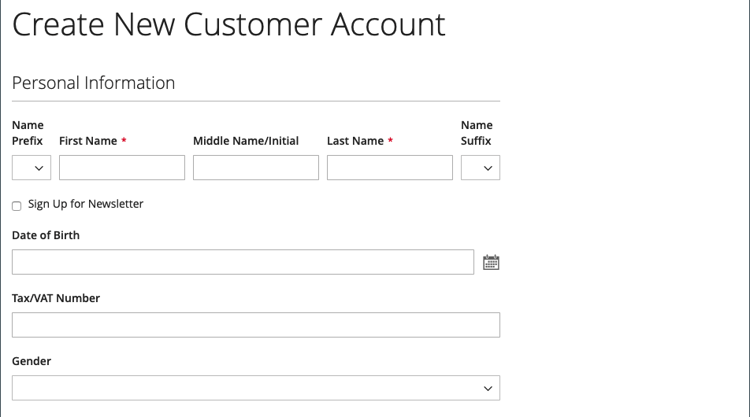Click the Name Suffix label

477,133
